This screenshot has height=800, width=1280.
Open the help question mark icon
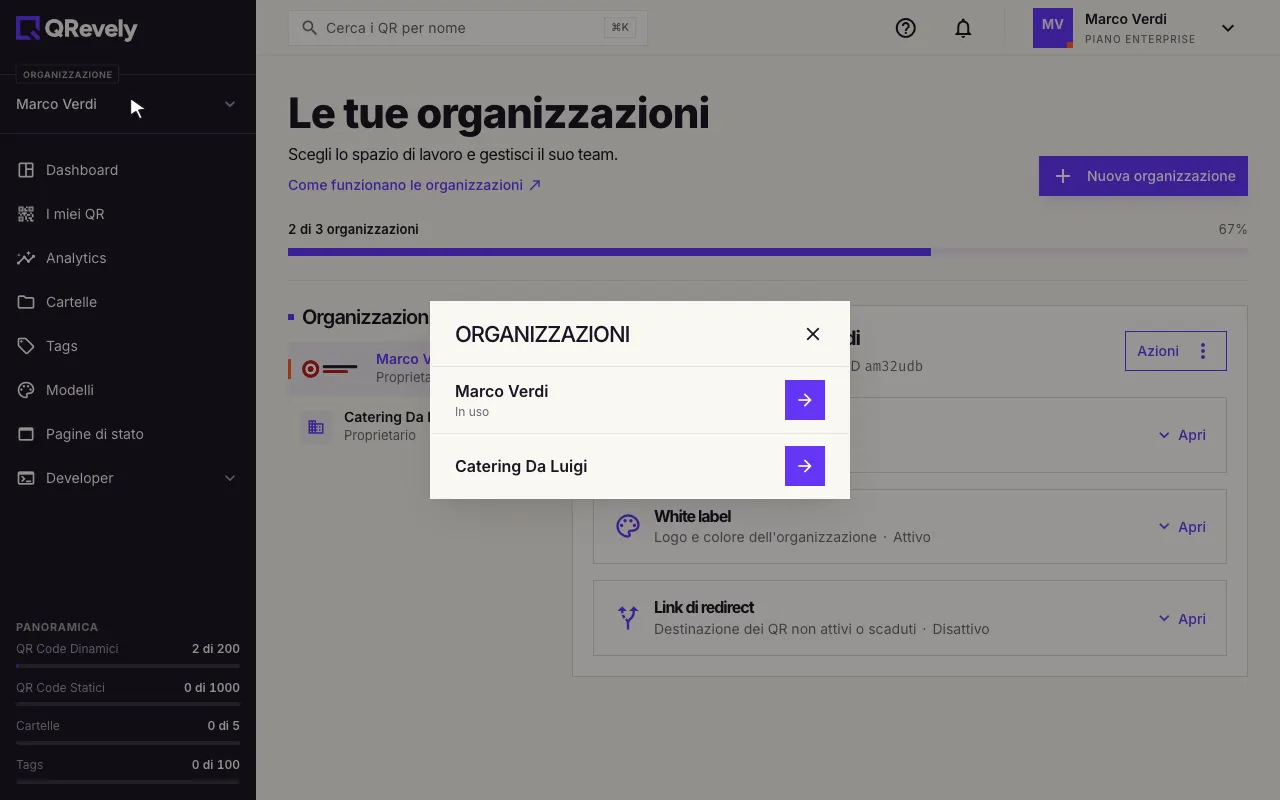[x=906, y=28]
